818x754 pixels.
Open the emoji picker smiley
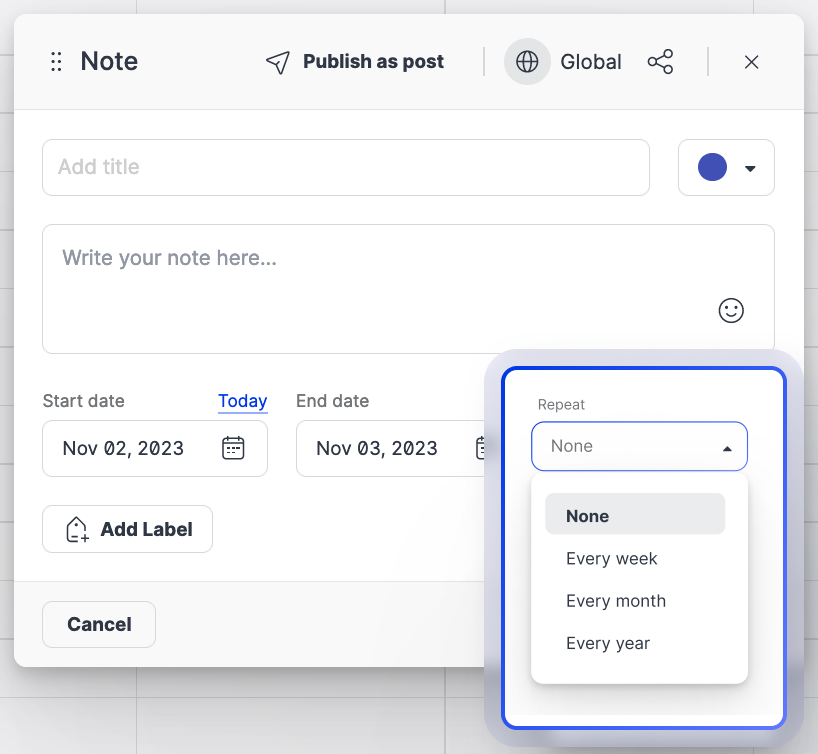(731, 310)
